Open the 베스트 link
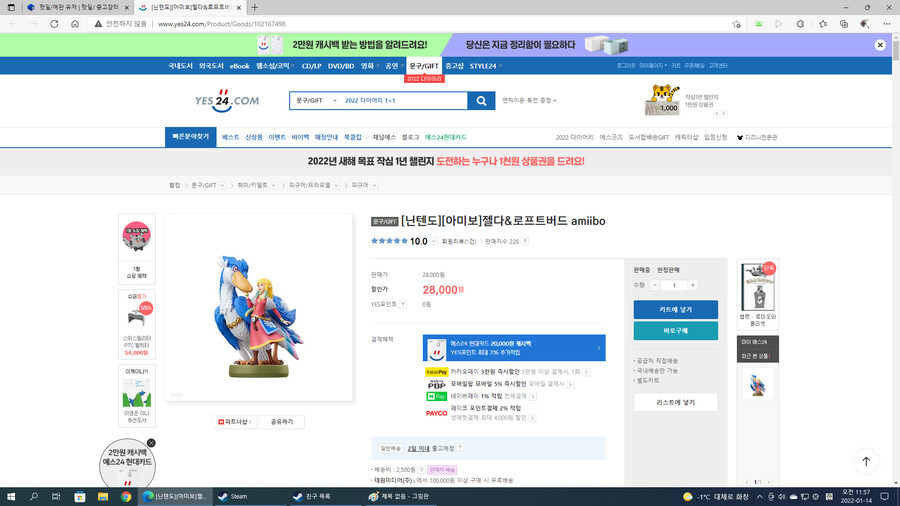This screenshot has width=900, height=506. [x=231, y=138]
